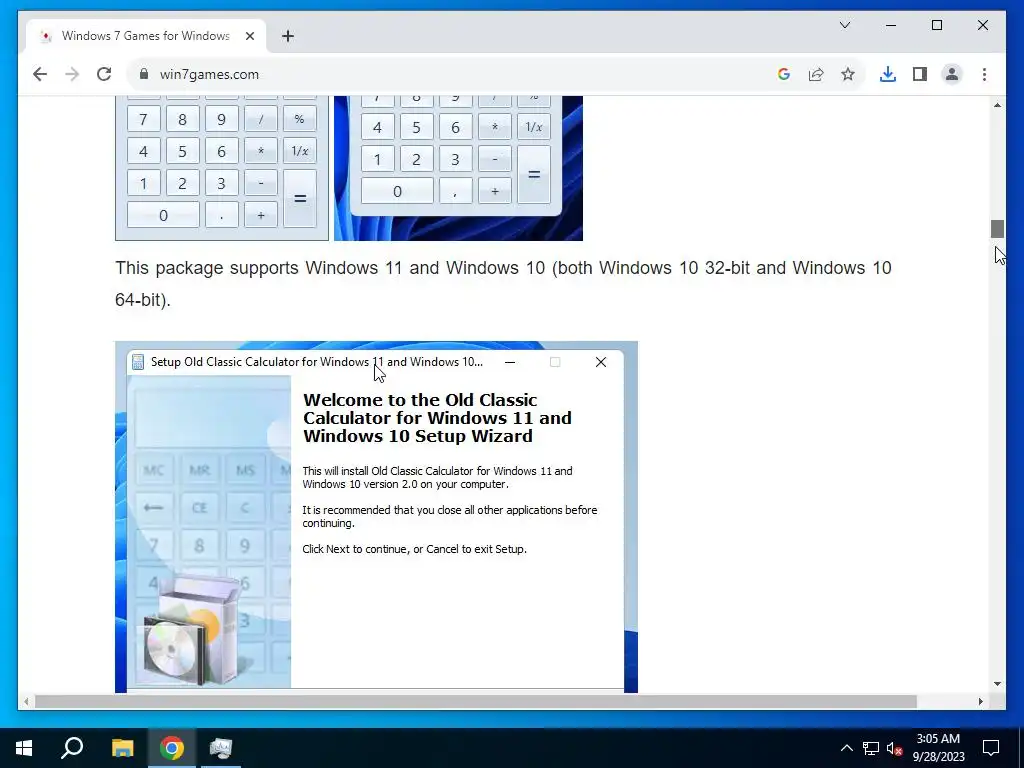Screen dimensions: 1024x768
Task: Click the blue-background calculator screenshot
Action: (x=458, y=168)
